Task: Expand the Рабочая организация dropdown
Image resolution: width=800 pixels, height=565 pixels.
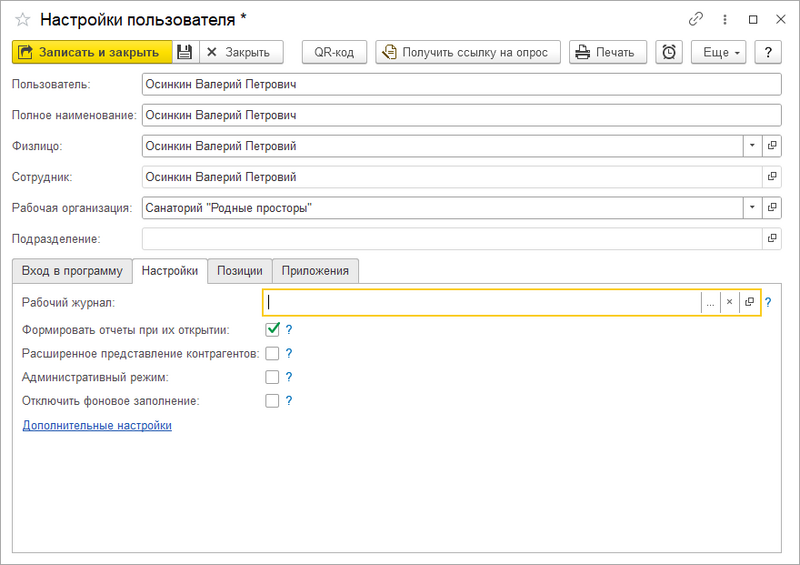Action: coord(751,208)
